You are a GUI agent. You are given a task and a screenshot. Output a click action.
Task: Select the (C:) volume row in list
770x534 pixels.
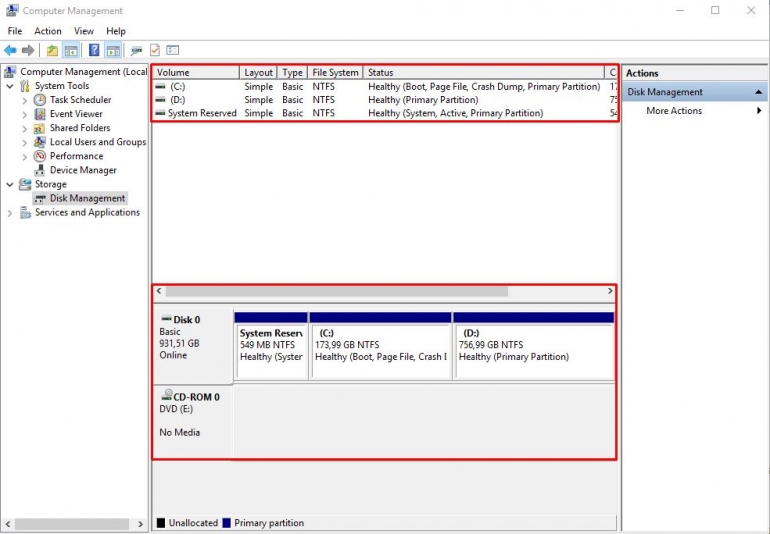tap(385, 86)
